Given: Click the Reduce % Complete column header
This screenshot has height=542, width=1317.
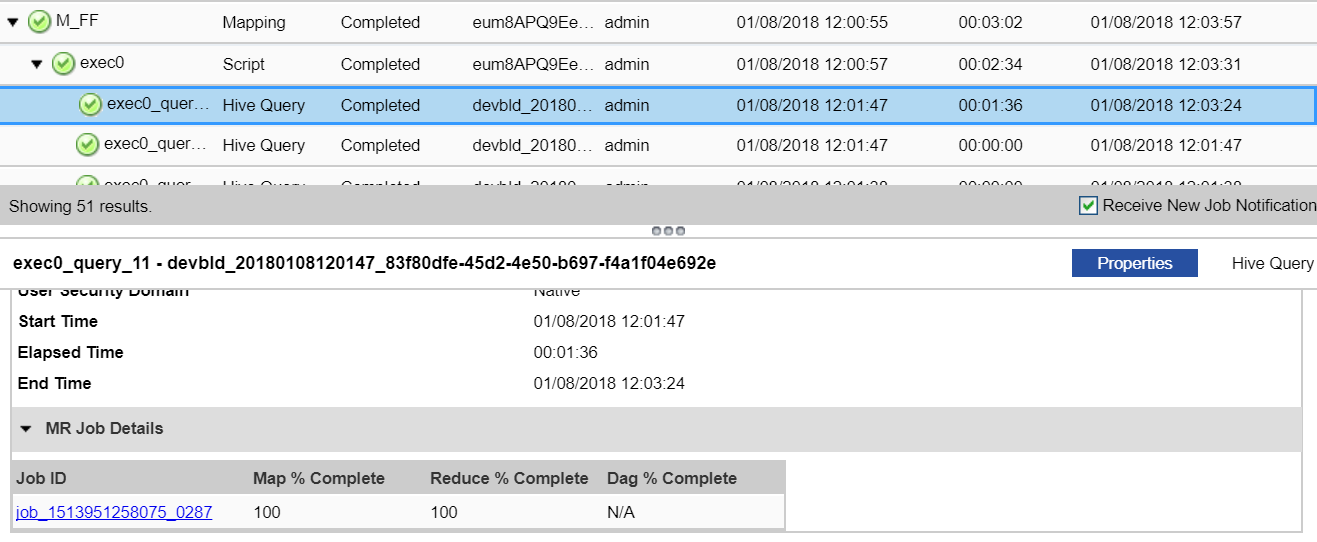Looking at the screenshot, I should tap(509, 478).
